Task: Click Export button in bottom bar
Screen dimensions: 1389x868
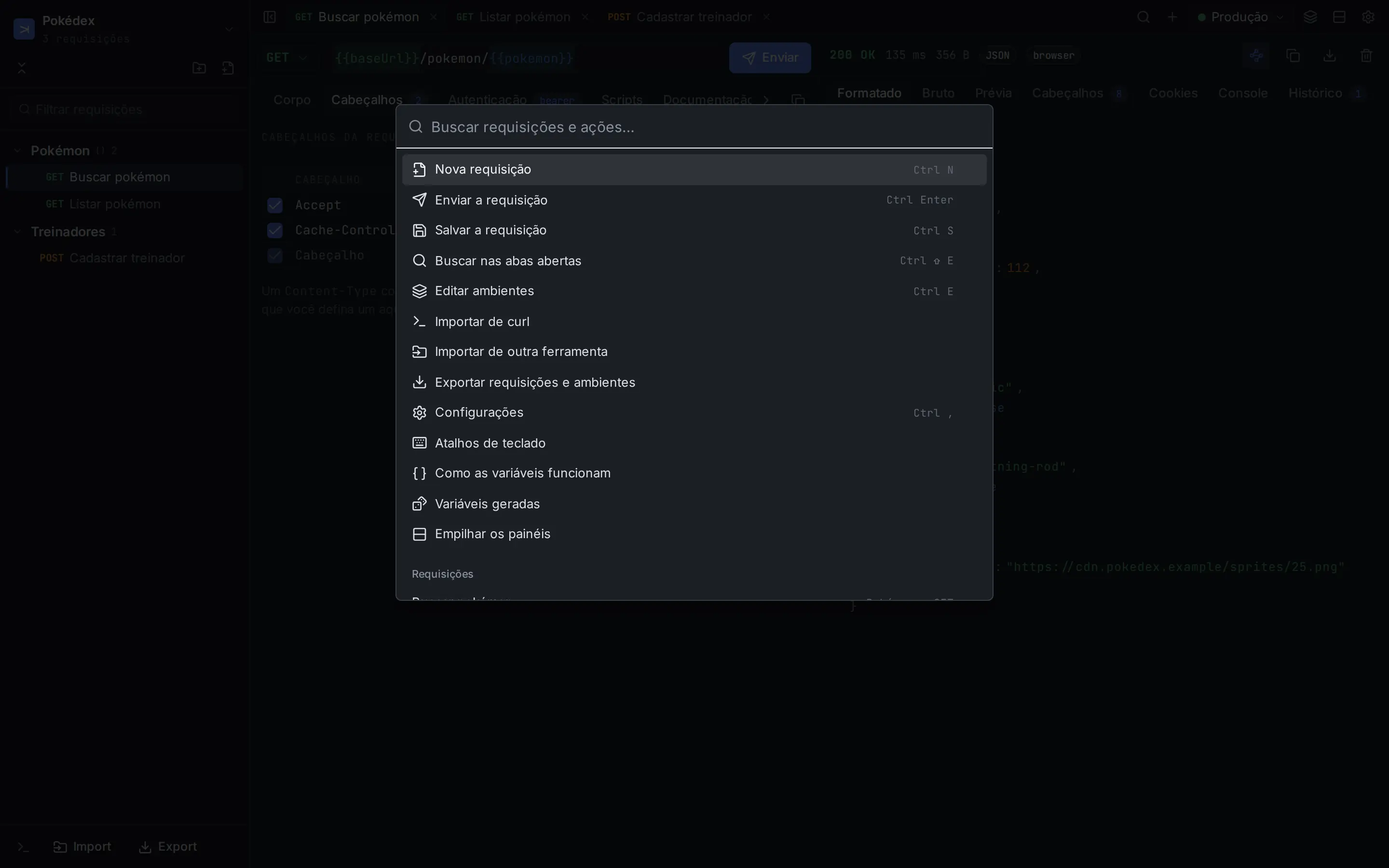Action: tap(168, 847)
